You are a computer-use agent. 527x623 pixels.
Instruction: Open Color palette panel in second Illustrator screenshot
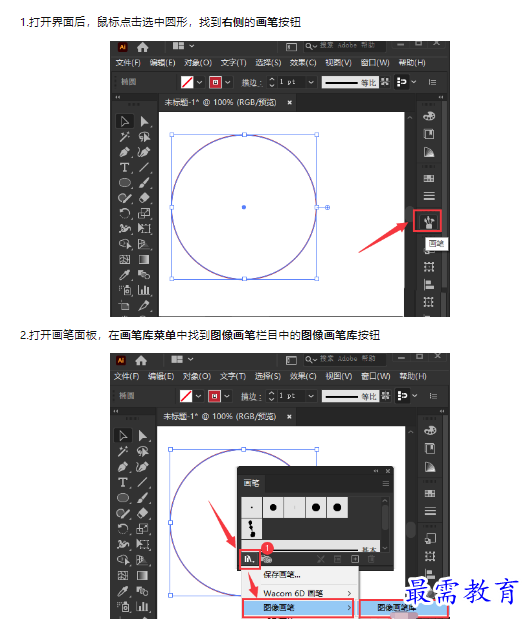tap(430, 430)
